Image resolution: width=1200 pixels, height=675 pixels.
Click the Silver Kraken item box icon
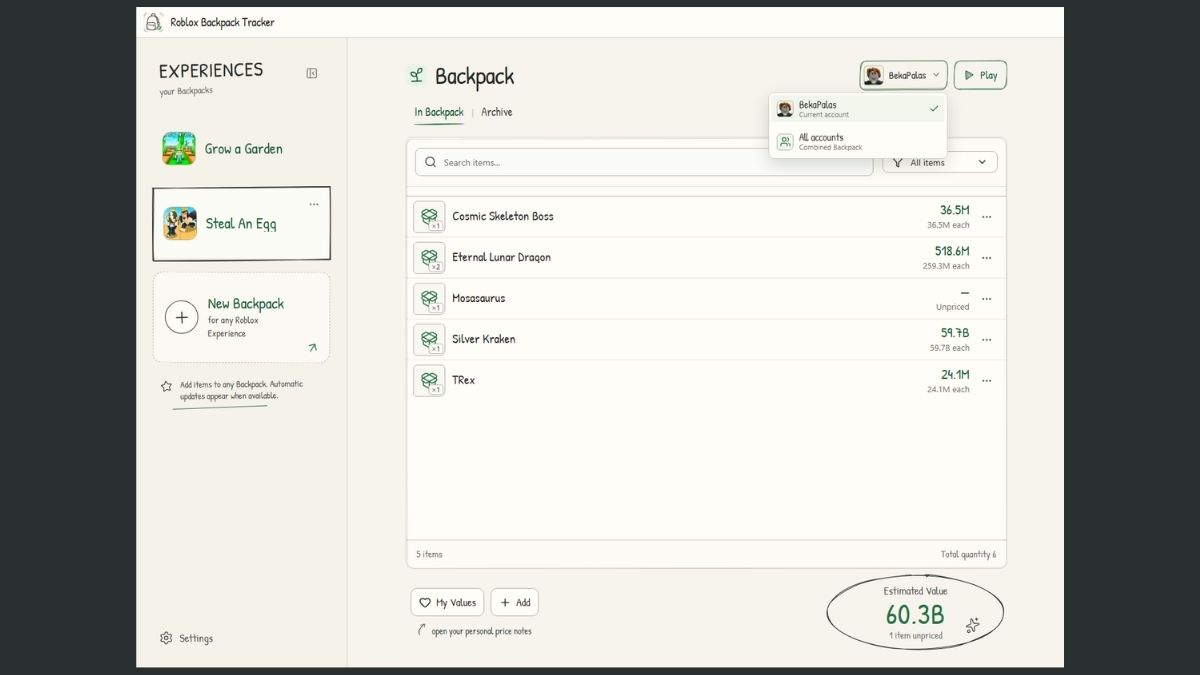point(429,340)
